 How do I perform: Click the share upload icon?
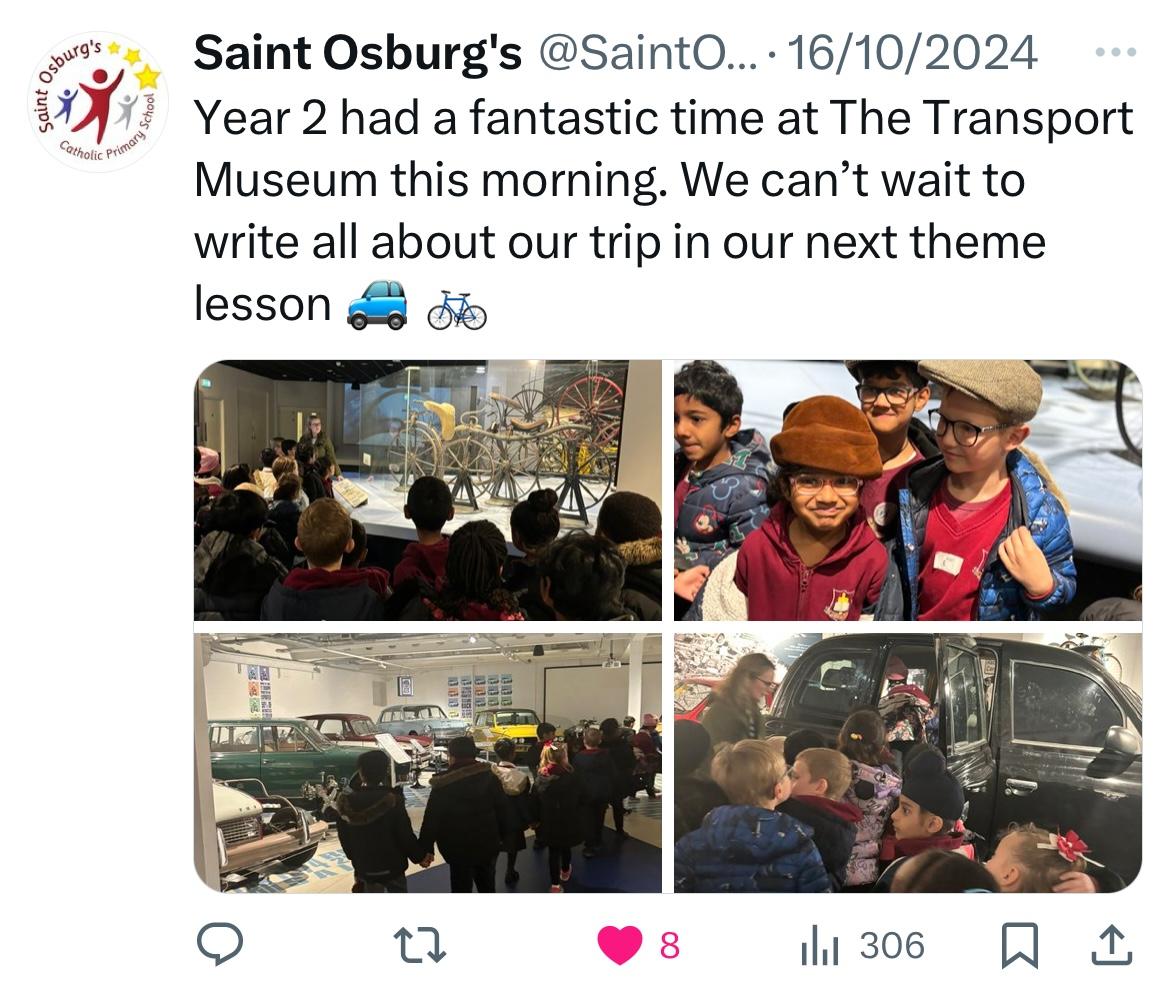1112,945
